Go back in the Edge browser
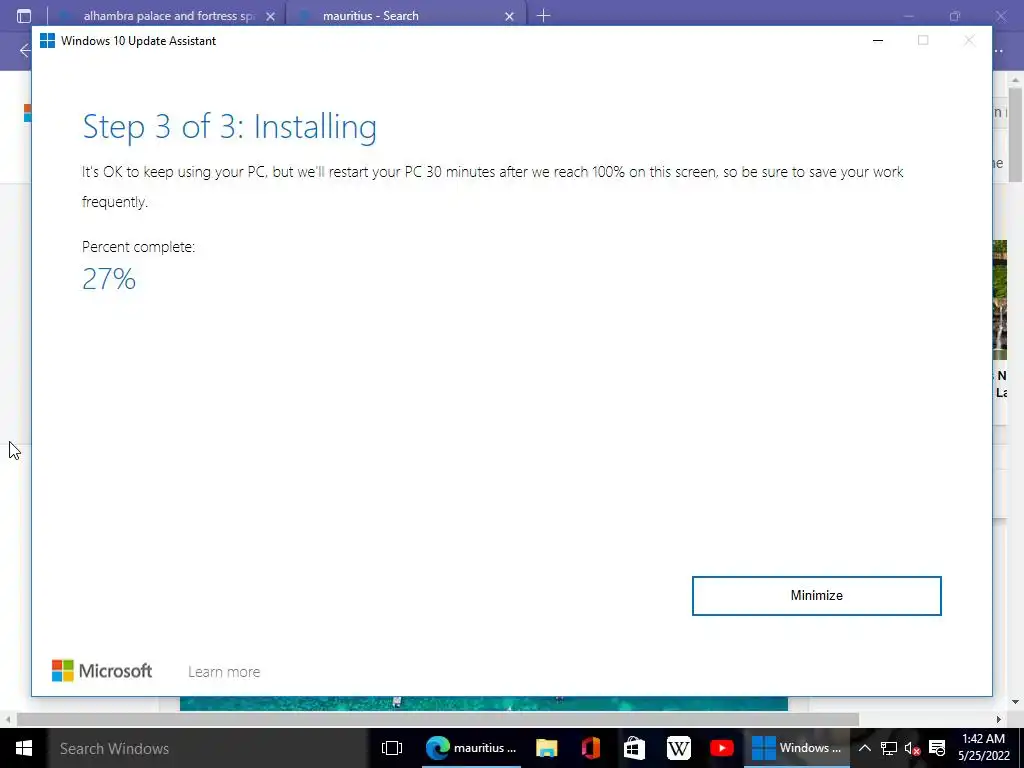 (x=25, y=50)
